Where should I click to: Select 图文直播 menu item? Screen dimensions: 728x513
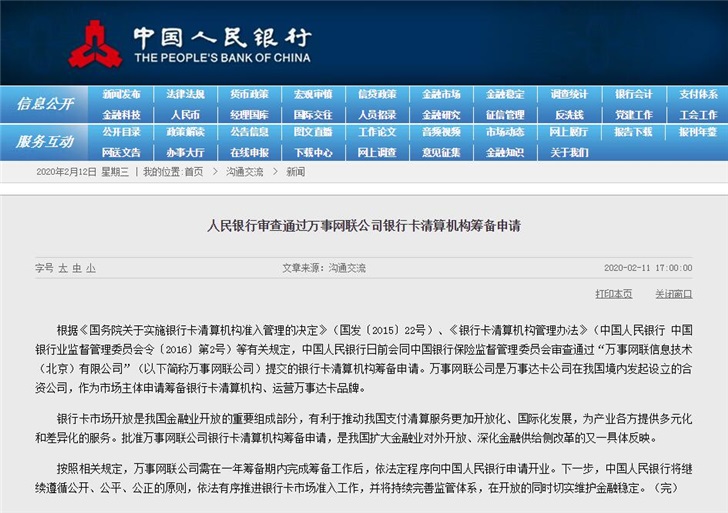click(313, 132)
